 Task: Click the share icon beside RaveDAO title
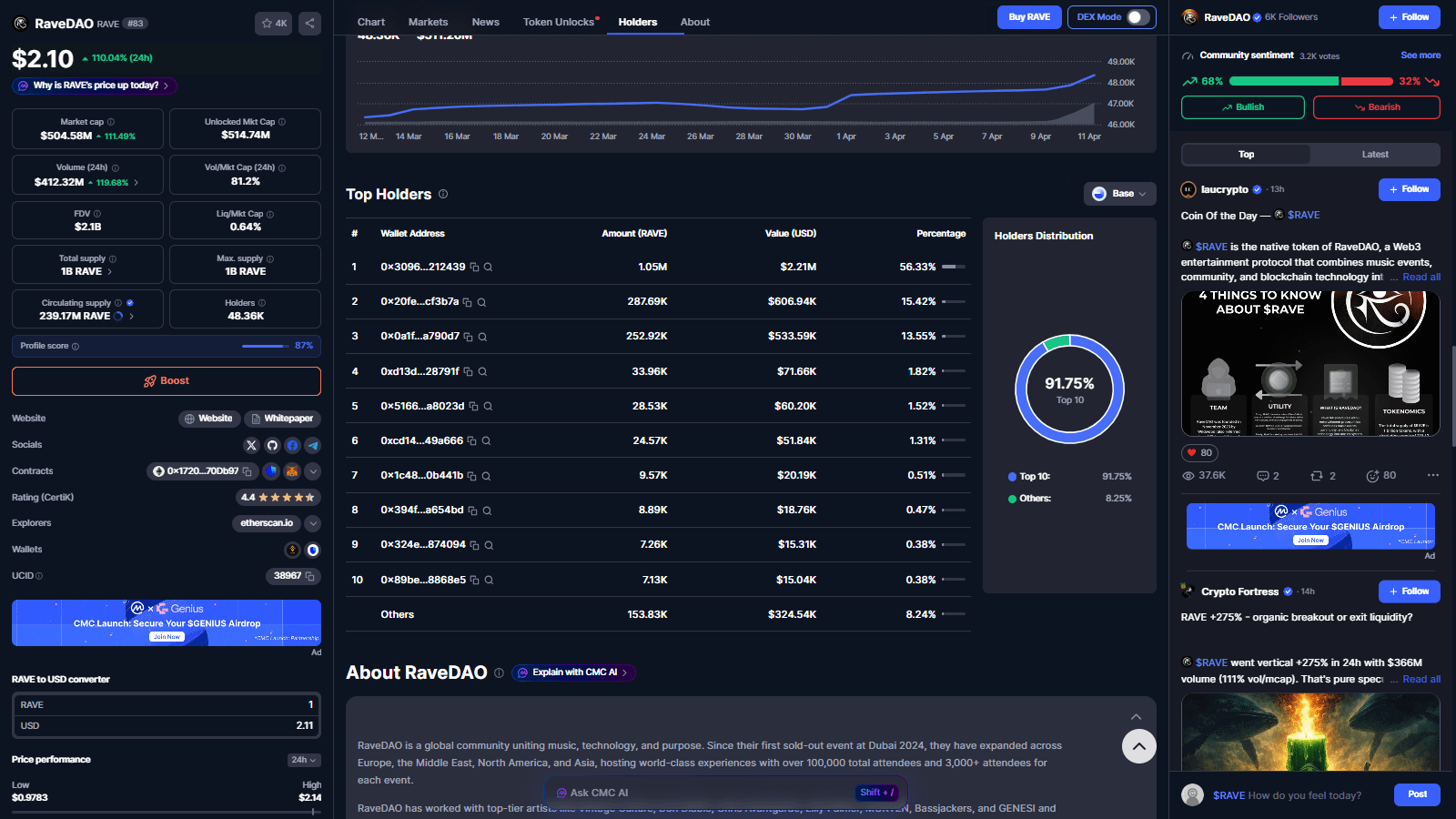[x=309, y=24]
